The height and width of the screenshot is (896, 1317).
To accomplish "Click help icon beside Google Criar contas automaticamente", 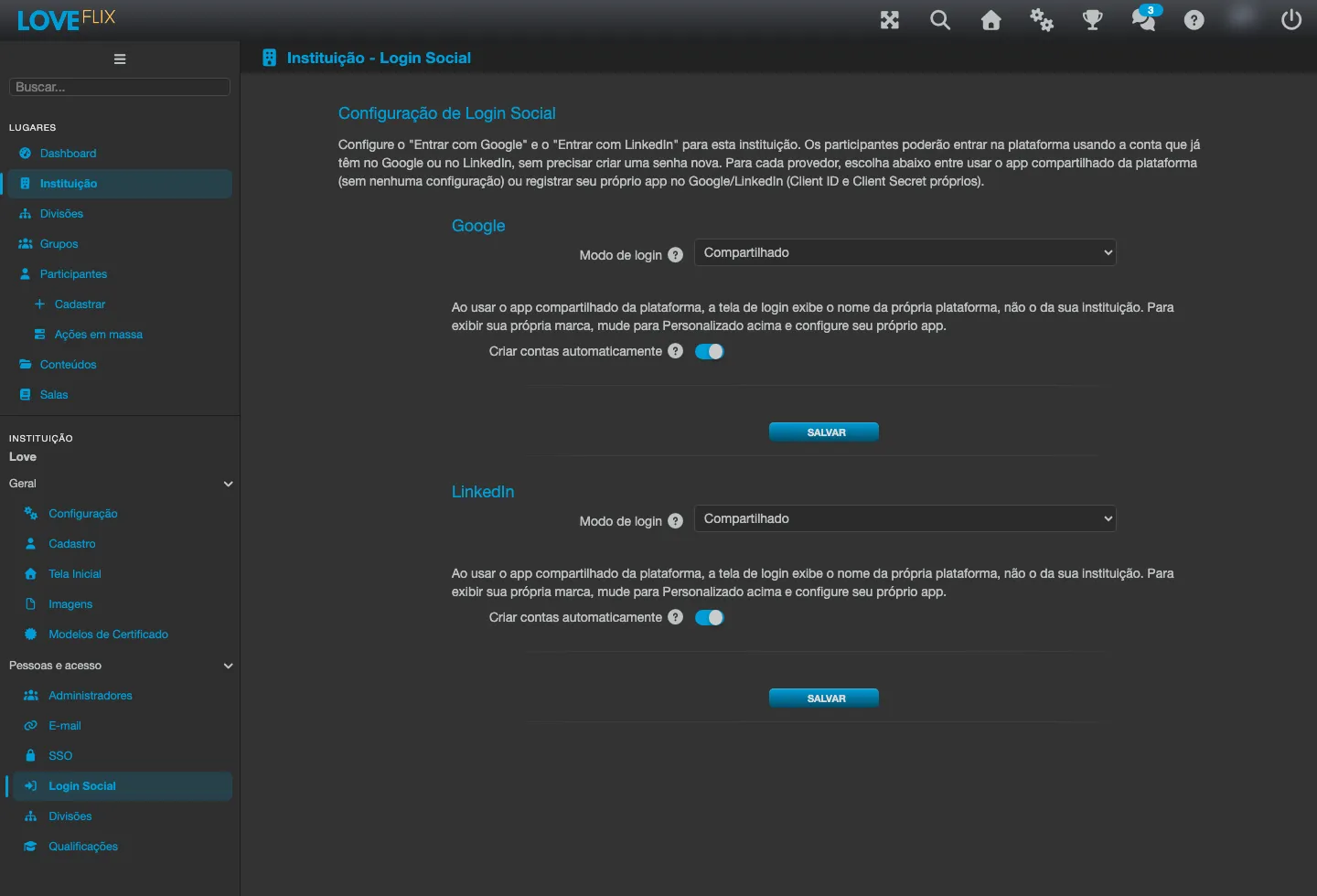I will click(x=676, y=351).
